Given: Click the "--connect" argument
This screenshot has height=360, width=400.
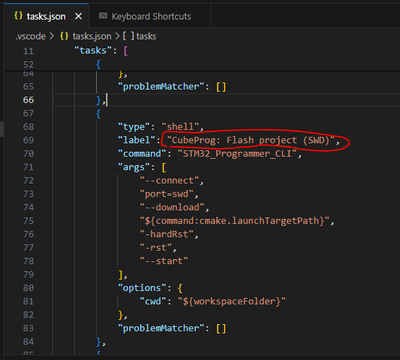Looking at the screenshot, I should [x=169, y=181].
